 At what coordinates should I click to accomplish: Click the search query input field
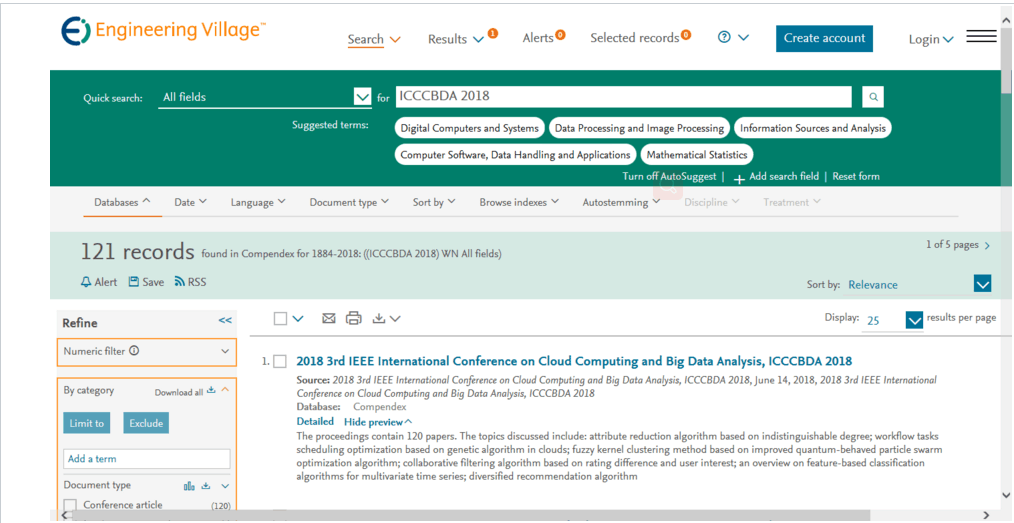[x=623, y=97]
